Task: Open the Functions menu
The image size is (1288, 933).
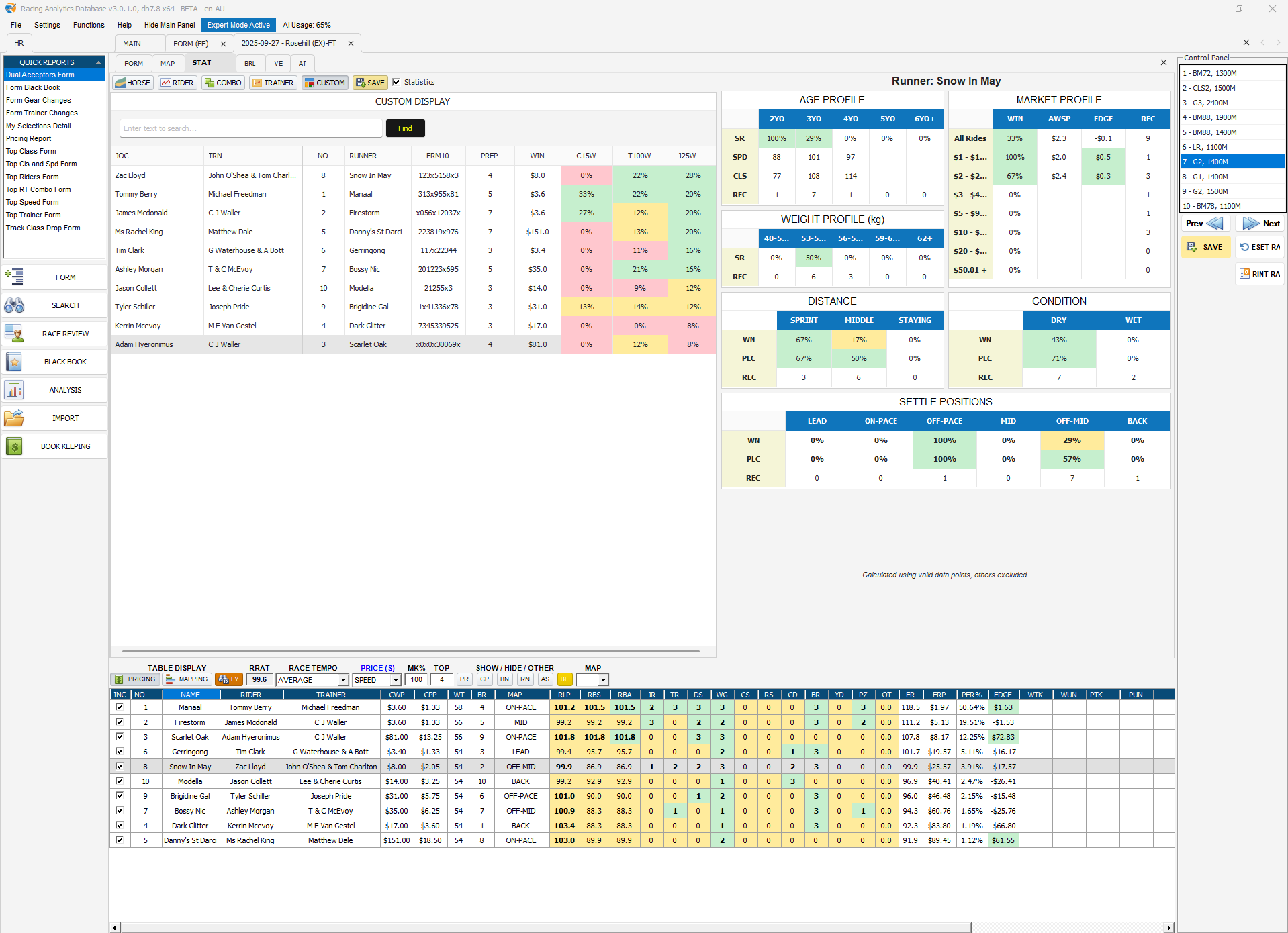Action: coord(89,25)
